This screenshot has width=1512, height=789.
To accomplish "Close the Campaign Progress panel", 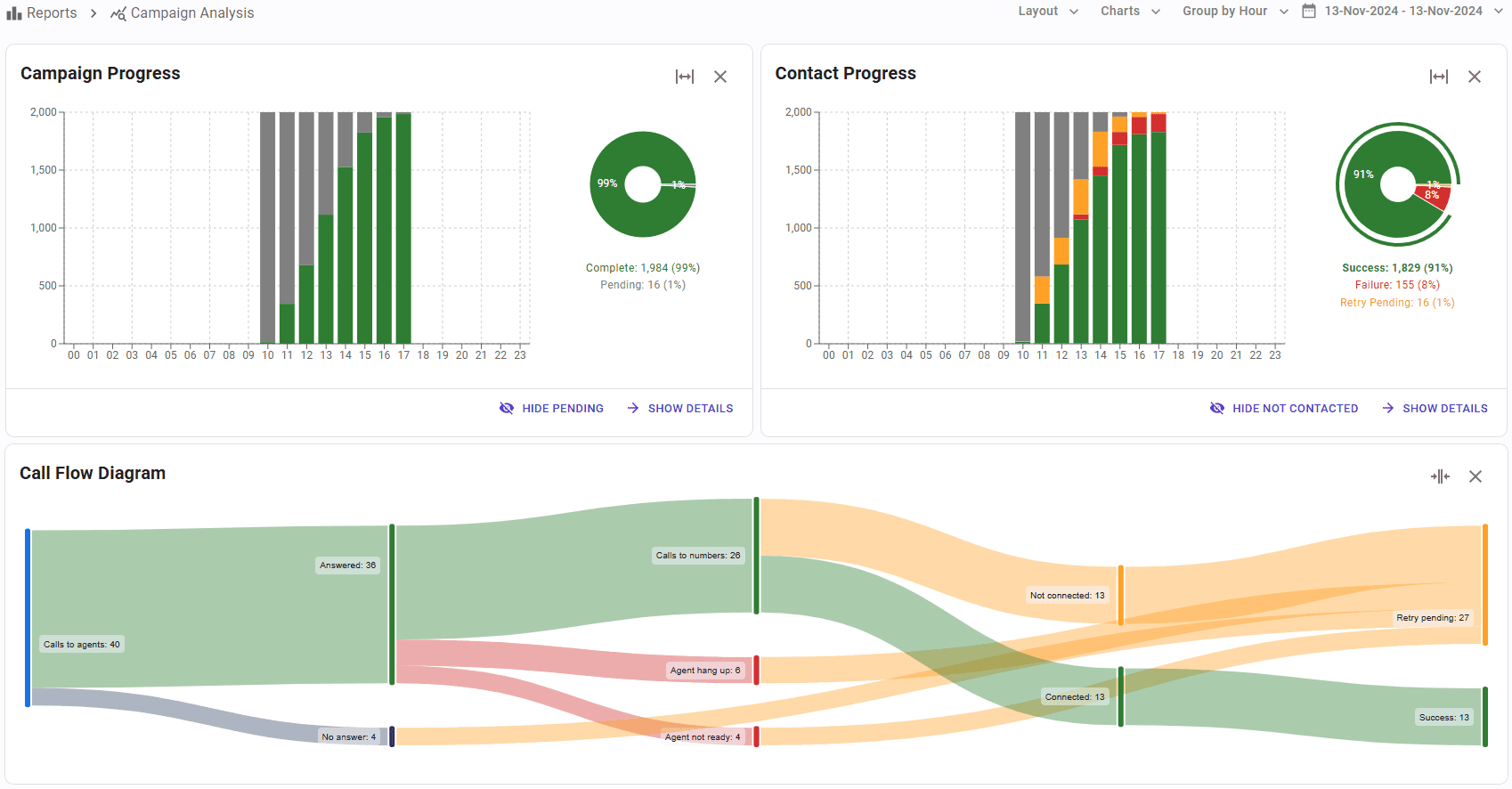I will 720,77.
